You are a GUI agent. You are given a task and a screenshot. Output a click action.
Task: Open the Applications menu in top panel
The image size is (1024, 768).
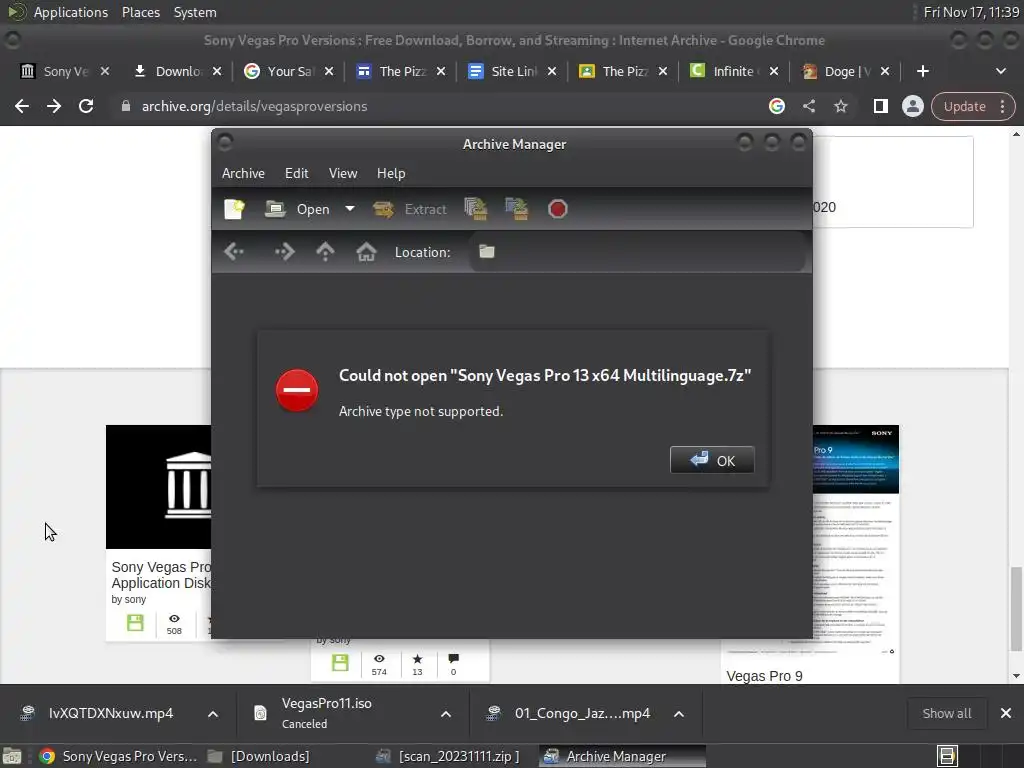(71, 12)
